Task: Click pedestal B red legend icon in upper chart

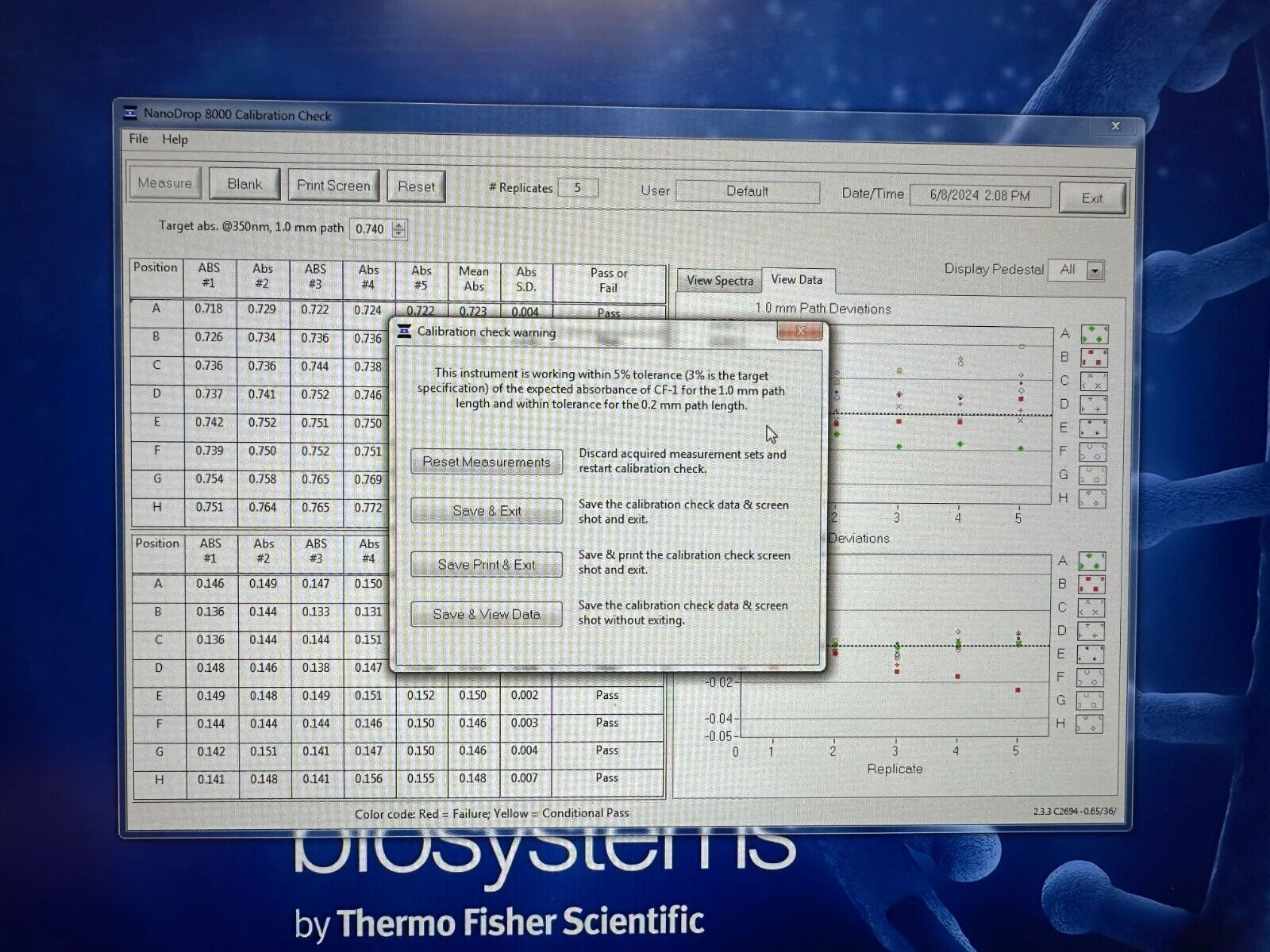Action: pyautogui.click(x=1095, y=358)
